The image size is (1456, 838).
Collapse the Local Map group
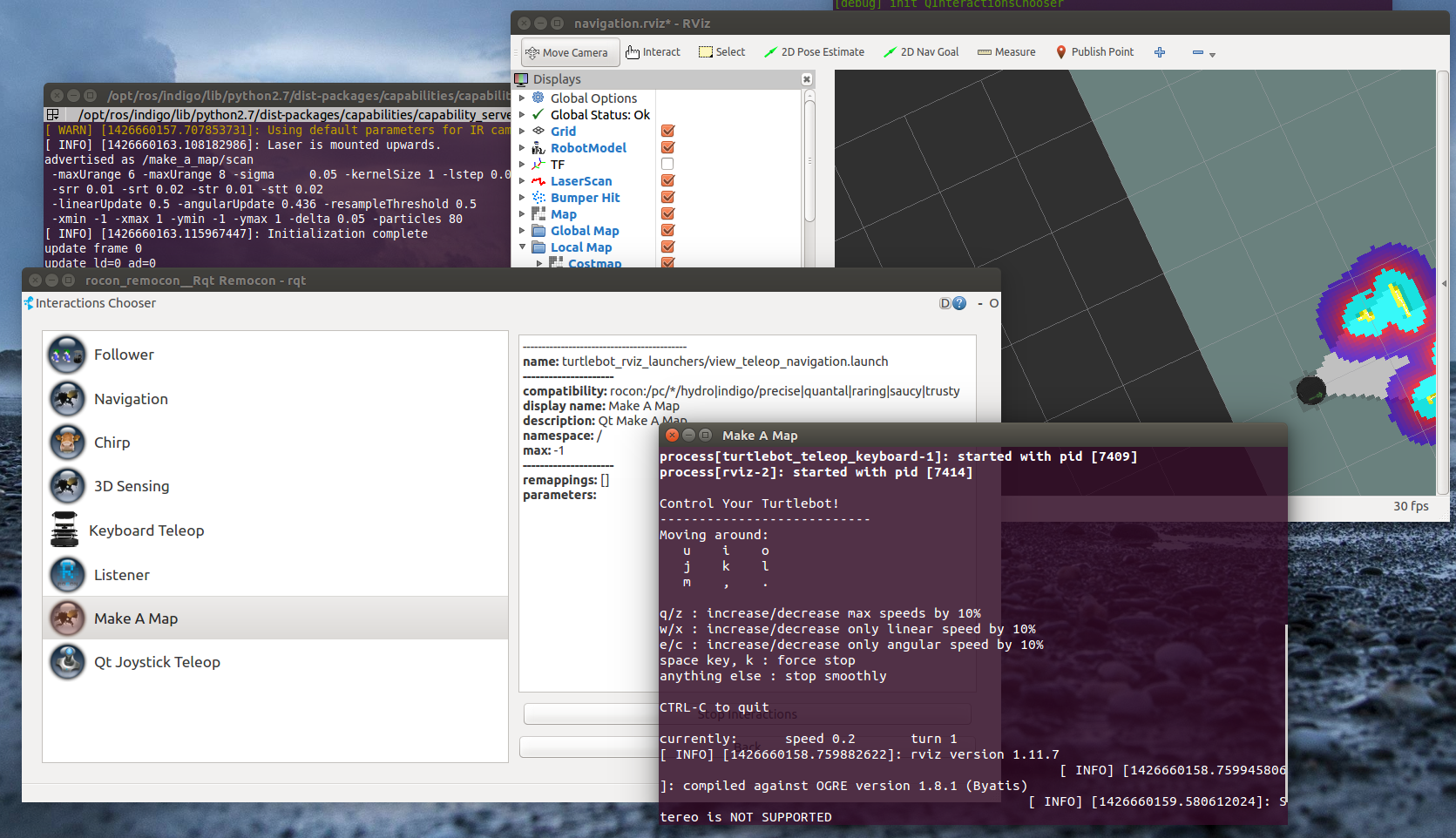pos(523,247)
